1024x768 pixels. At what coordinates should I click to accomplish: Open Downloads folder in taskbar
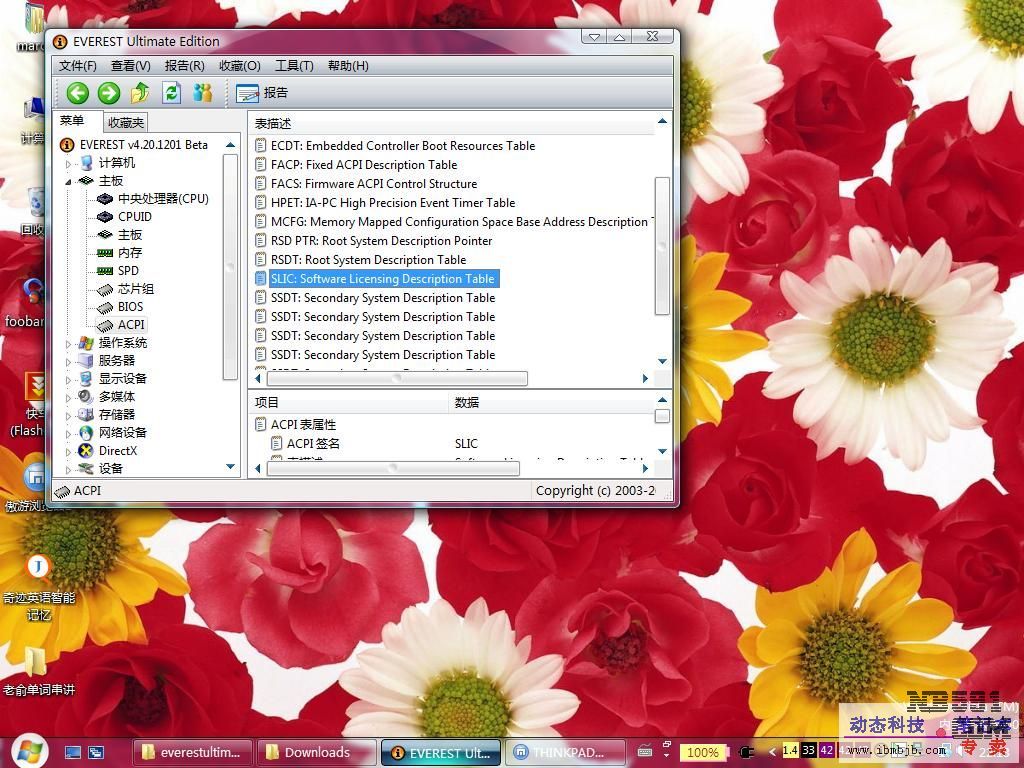pyautogui.click(x=316, y=752)
